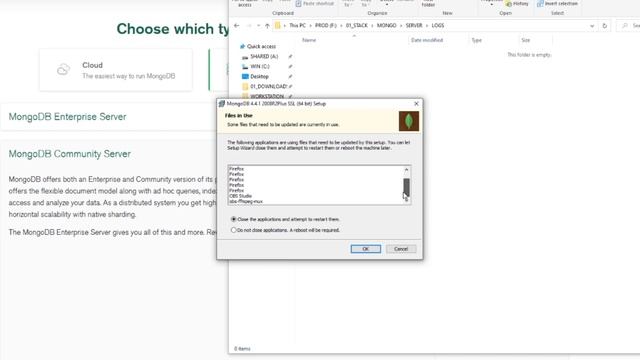Image resolution: width=640 pixels, height=360 pixels.
Task: Click 'MONGO' in the address breadcrumb
Action: click(x=387, y=25)
